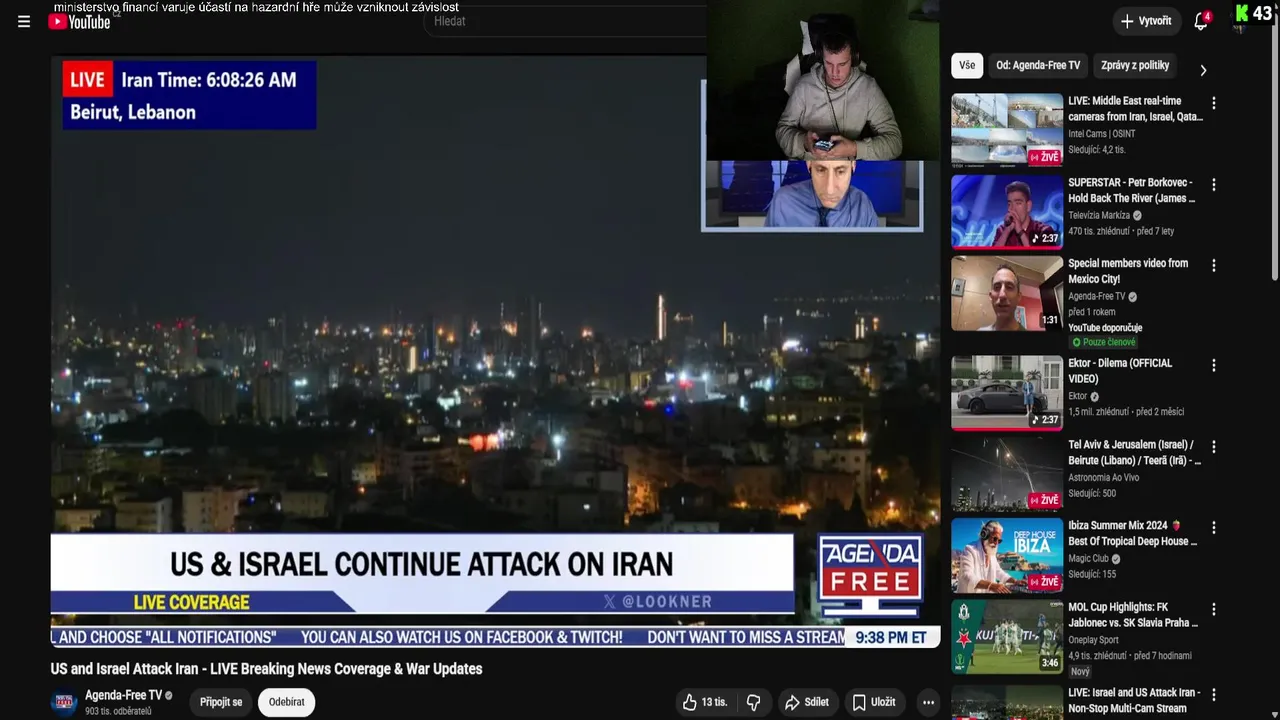Image resolution: width=1280 pixels, height=720 pixels.
Task: Open more actions ellipsis under video
Action: (928, 702)
